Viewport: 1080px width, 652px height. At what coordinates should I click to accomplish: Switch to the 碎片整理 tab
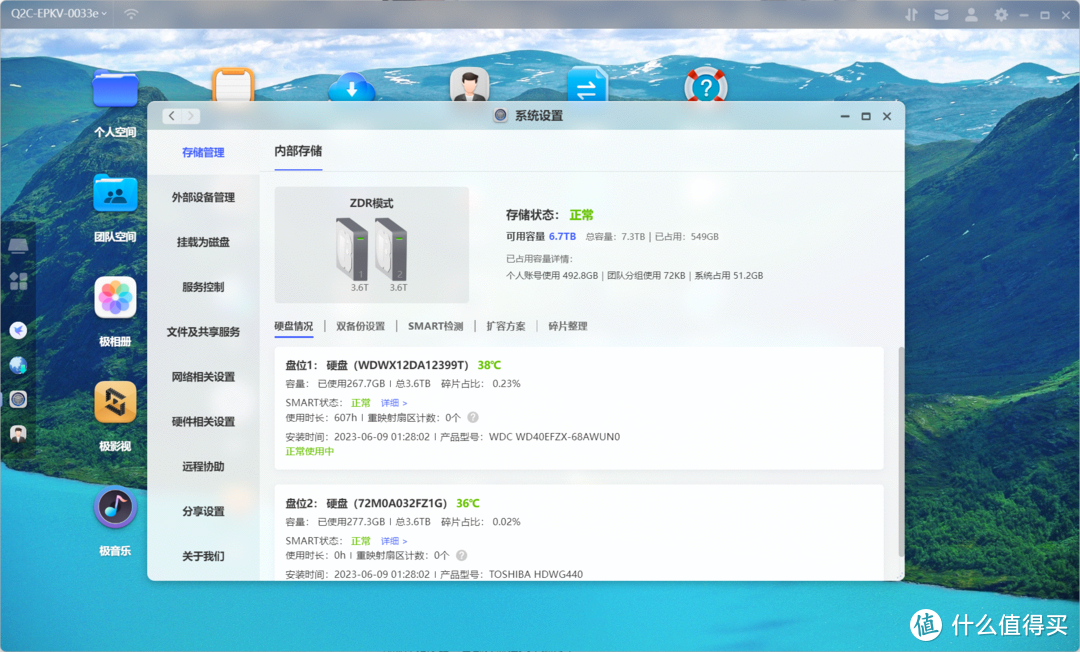[568, 326]
